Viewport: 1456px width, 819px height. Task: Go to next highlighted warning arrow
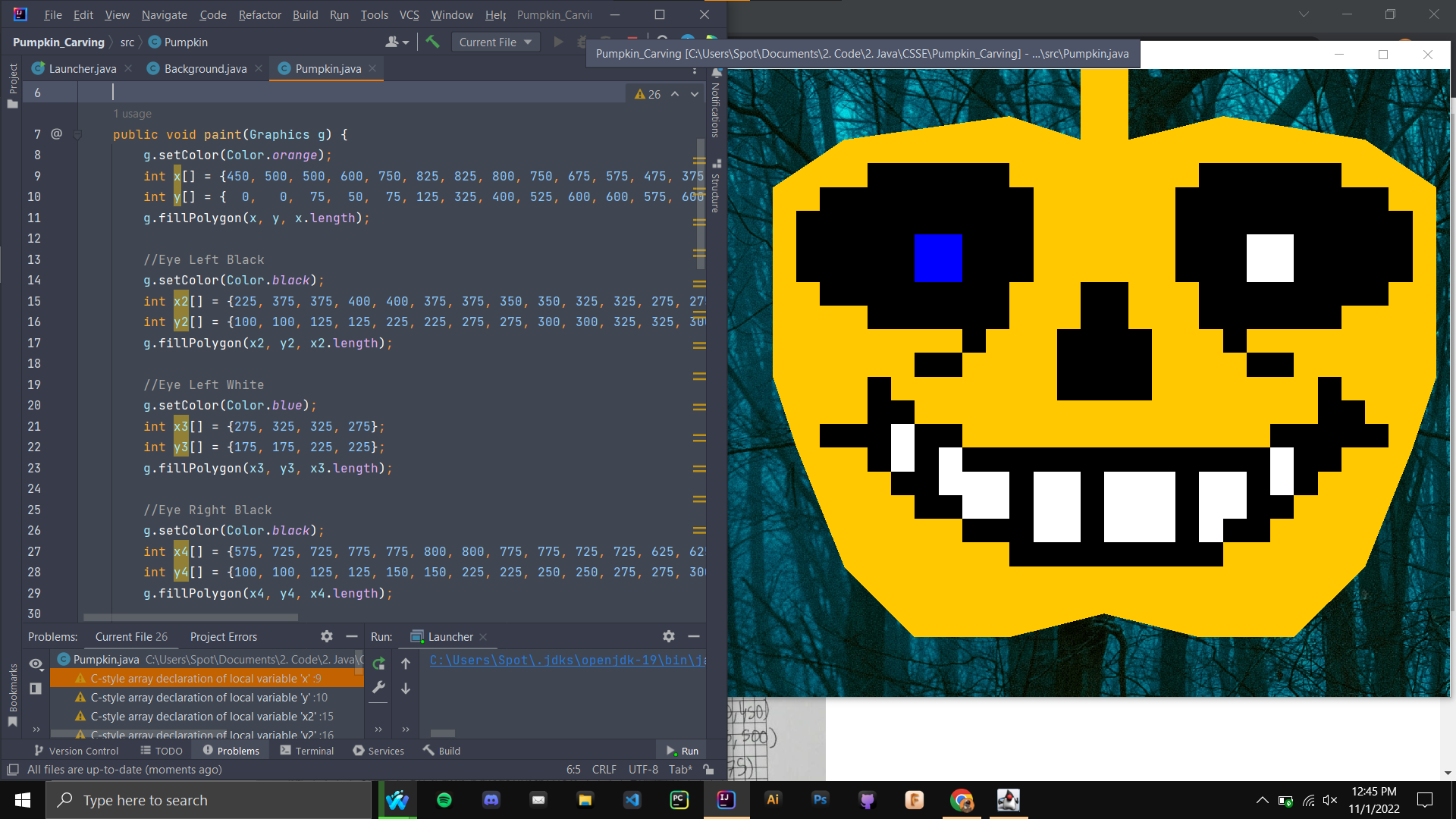pos(695,94)
